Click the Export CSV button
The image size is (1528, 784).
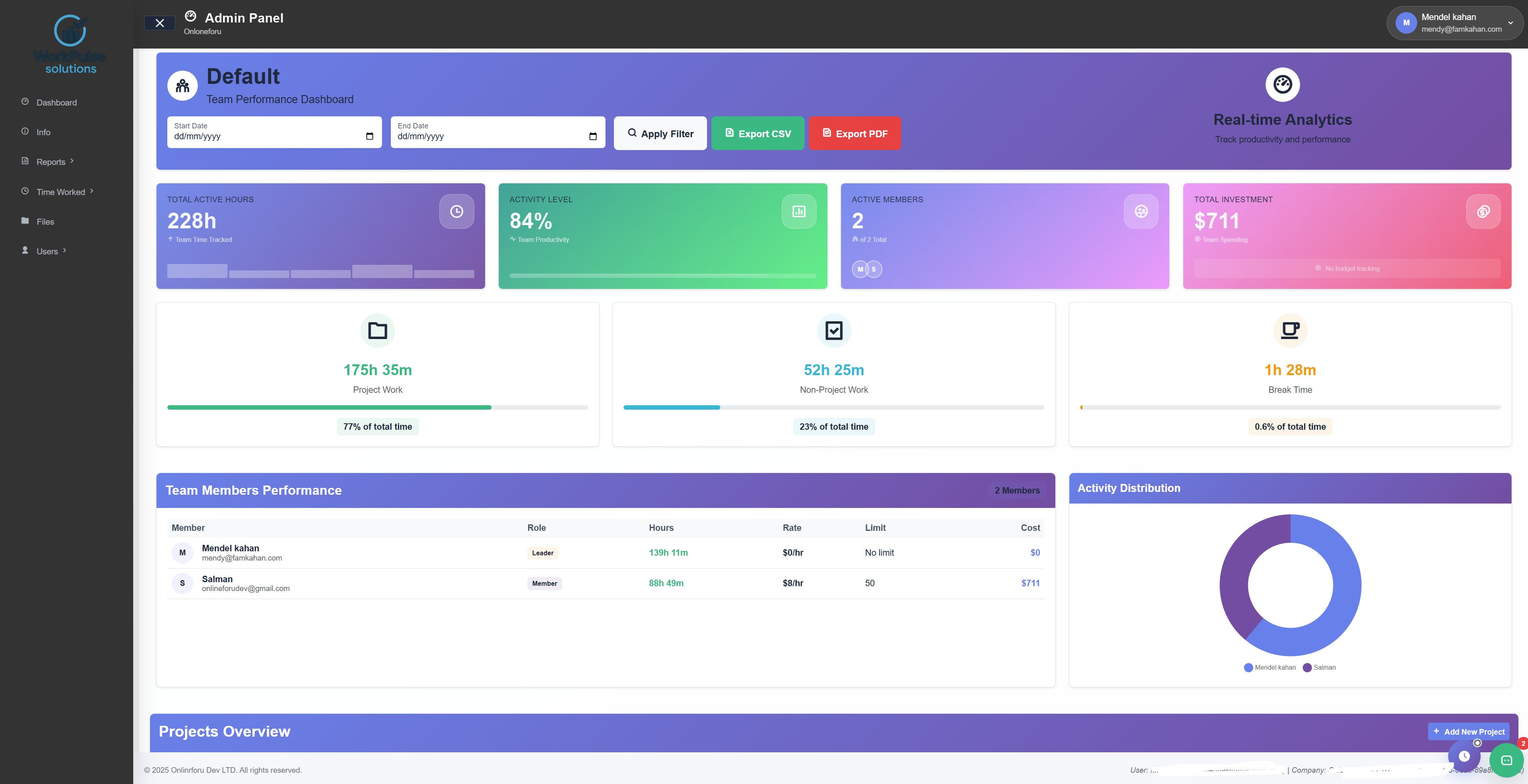(x=758, y=134)
